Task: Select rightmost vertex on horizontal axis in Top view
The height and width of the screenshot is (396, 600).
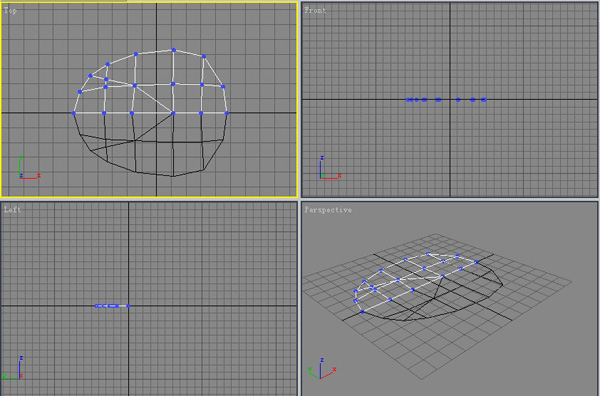Action: point(227,113)
